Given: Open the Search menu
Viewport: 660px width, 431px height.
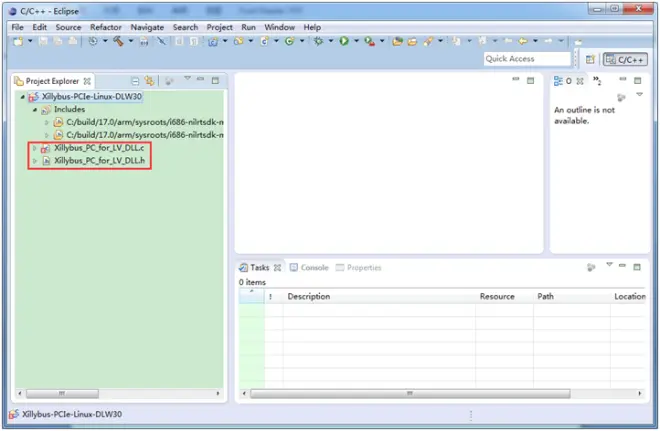Looking at the screenshot, I should [185, 27].
